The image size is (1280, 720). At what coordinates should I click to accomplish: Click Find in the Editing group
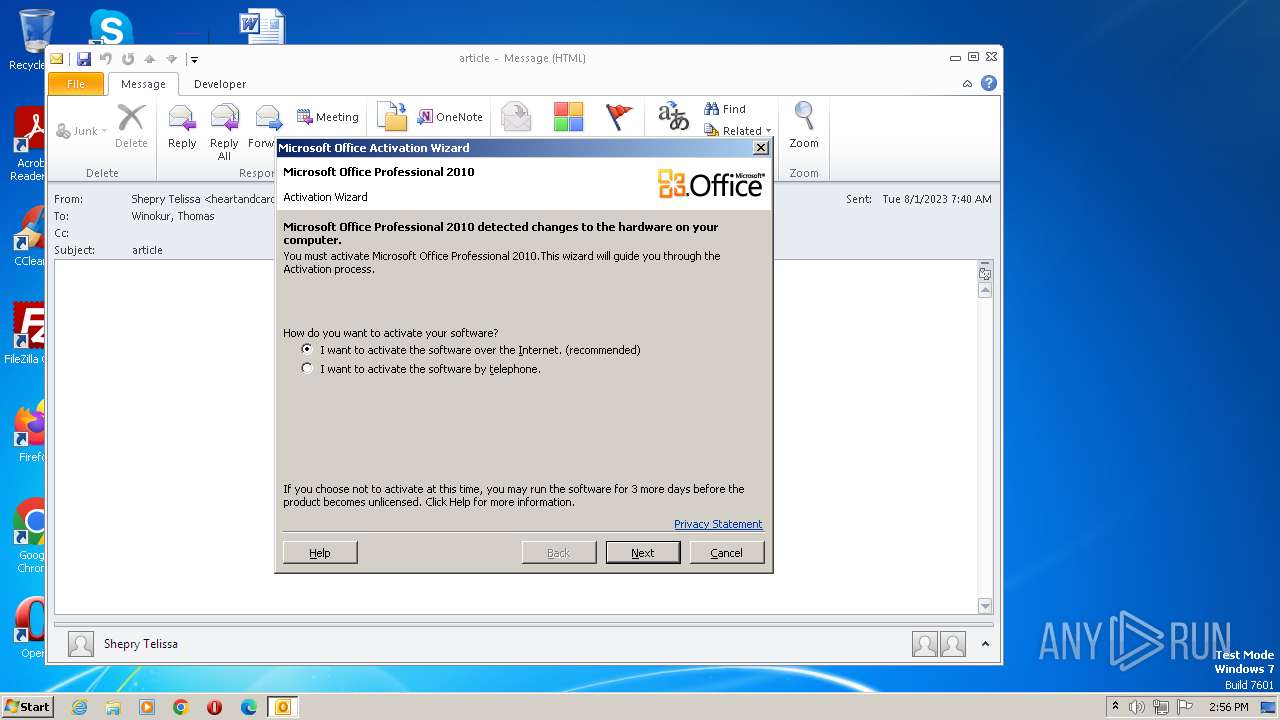(x=725, y=109)
